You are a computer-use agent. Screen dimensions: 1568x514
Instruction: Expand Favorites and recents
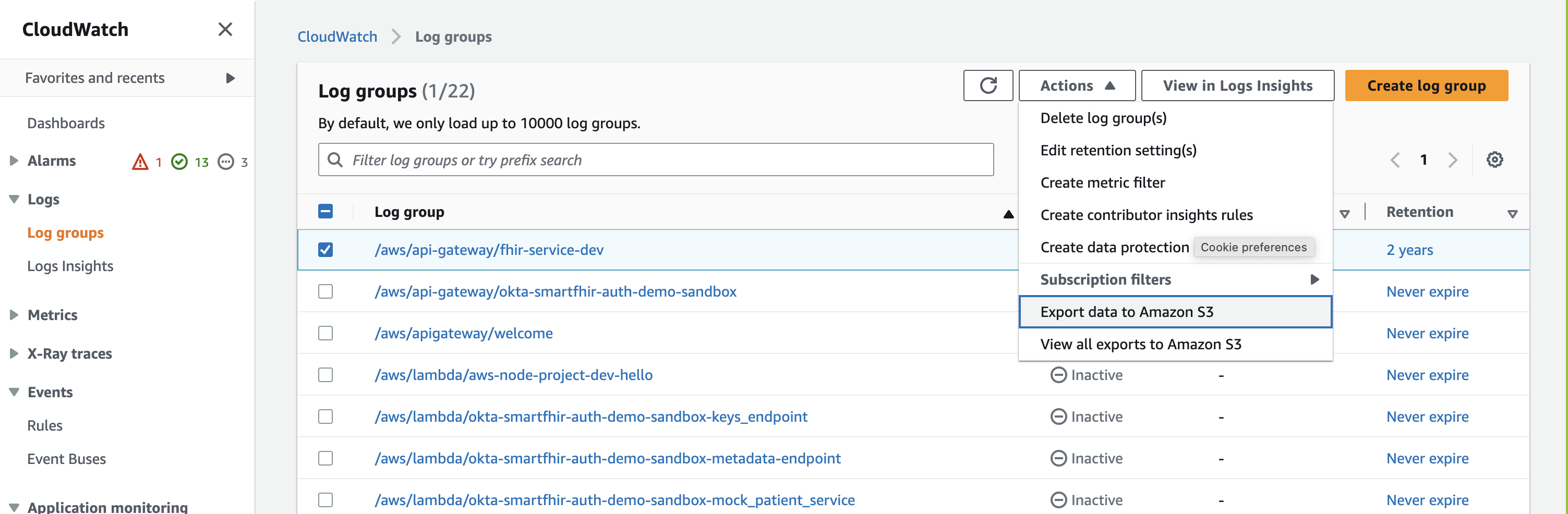pos(230,79)
